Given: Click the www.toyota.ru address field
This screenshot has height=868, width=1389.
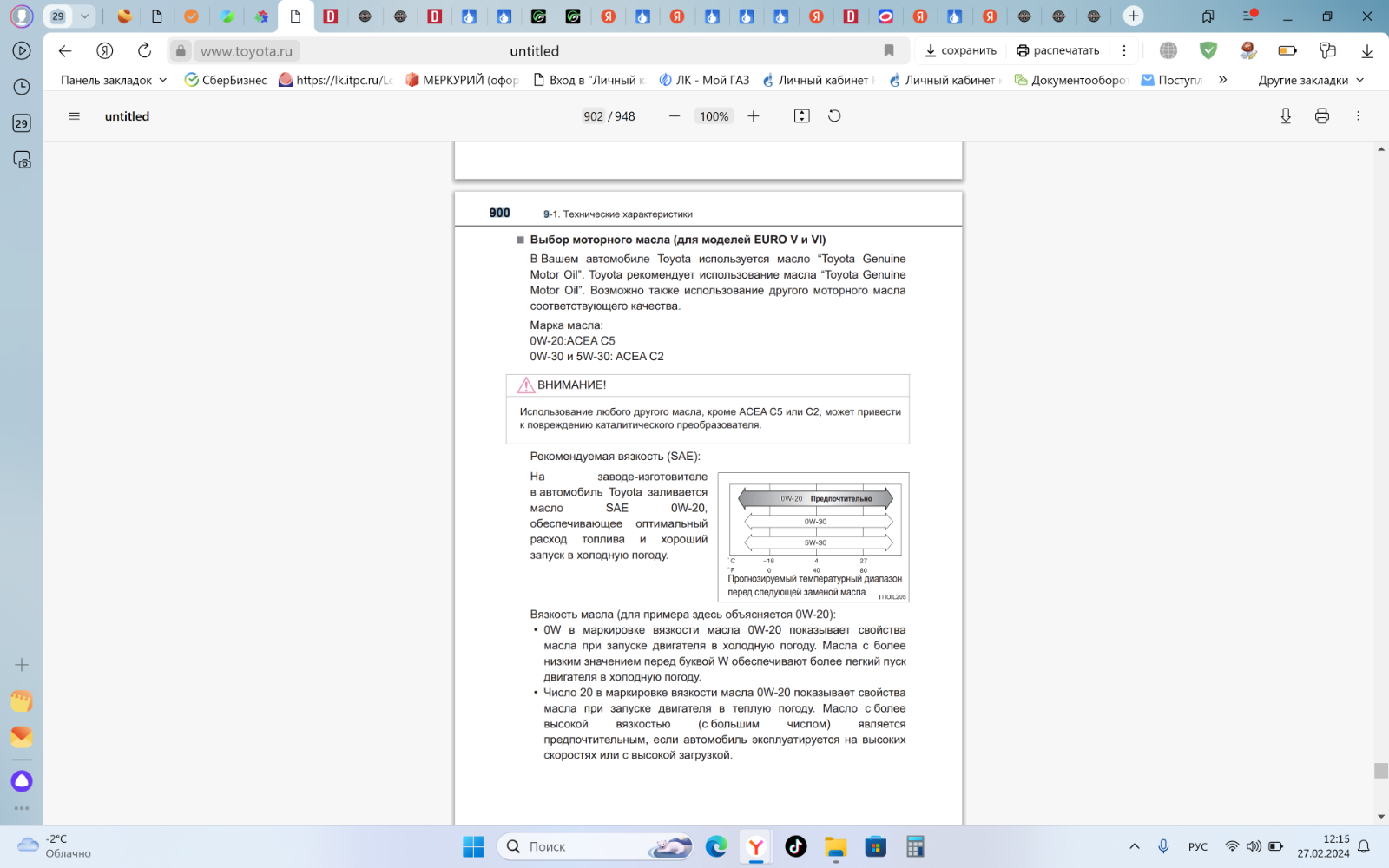Looking at the screenshot, I should point(247,51).
